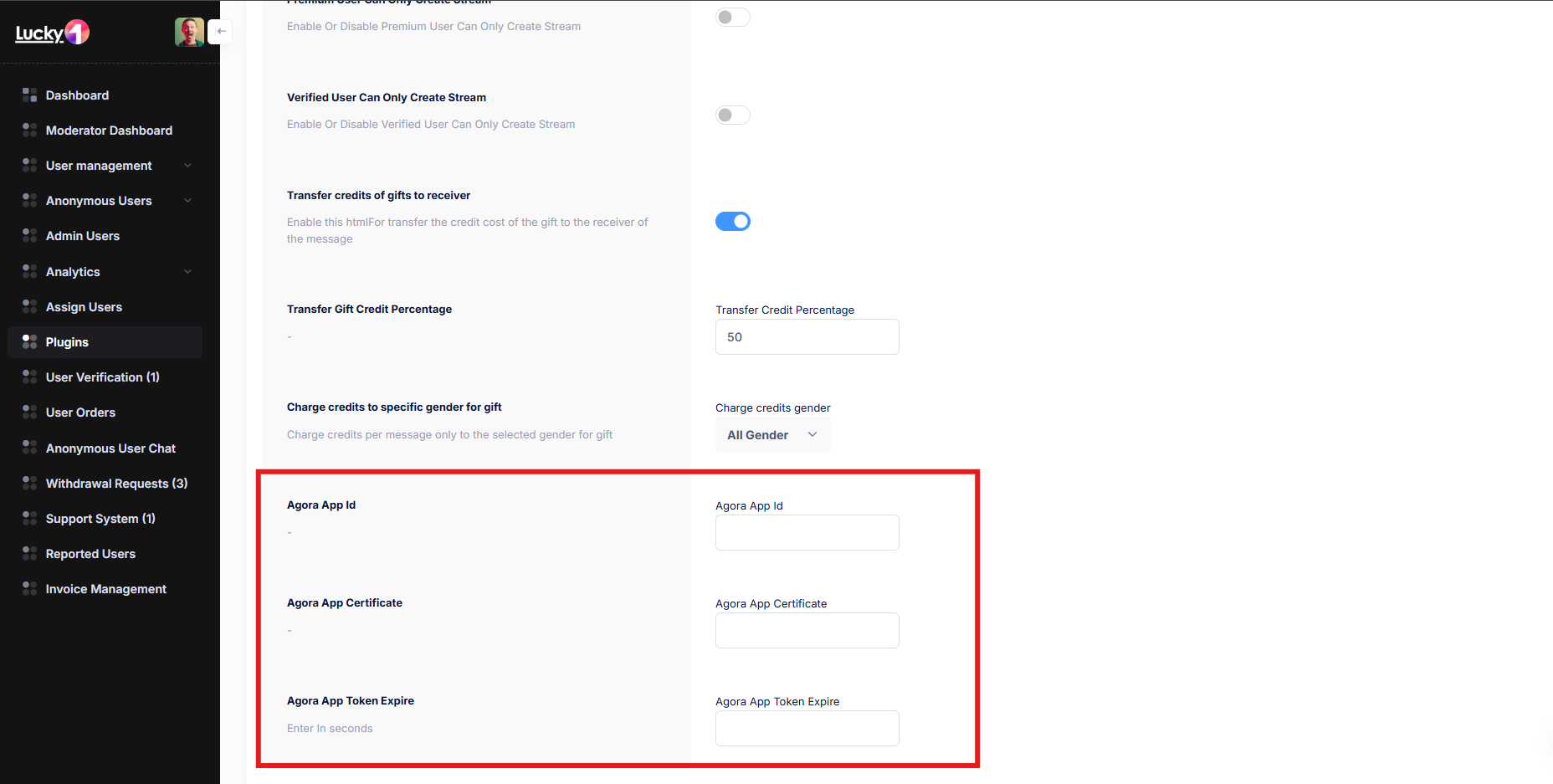Enable Verified User Can Only Create Stream
This screenshot has width=1553, height=784.
pyautogui.click(x=732, y=115)
